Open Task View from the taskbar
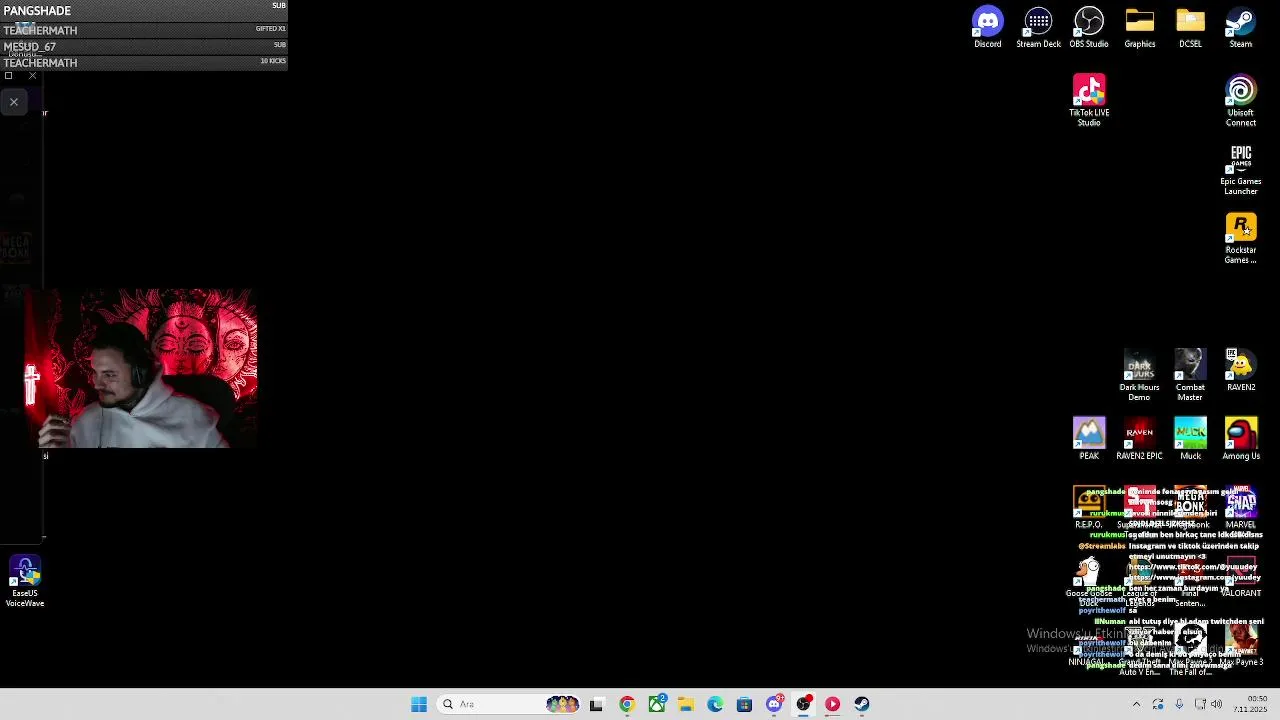Screen dimensions: 1280x720 pyautogui.click(x=596, y=704)
